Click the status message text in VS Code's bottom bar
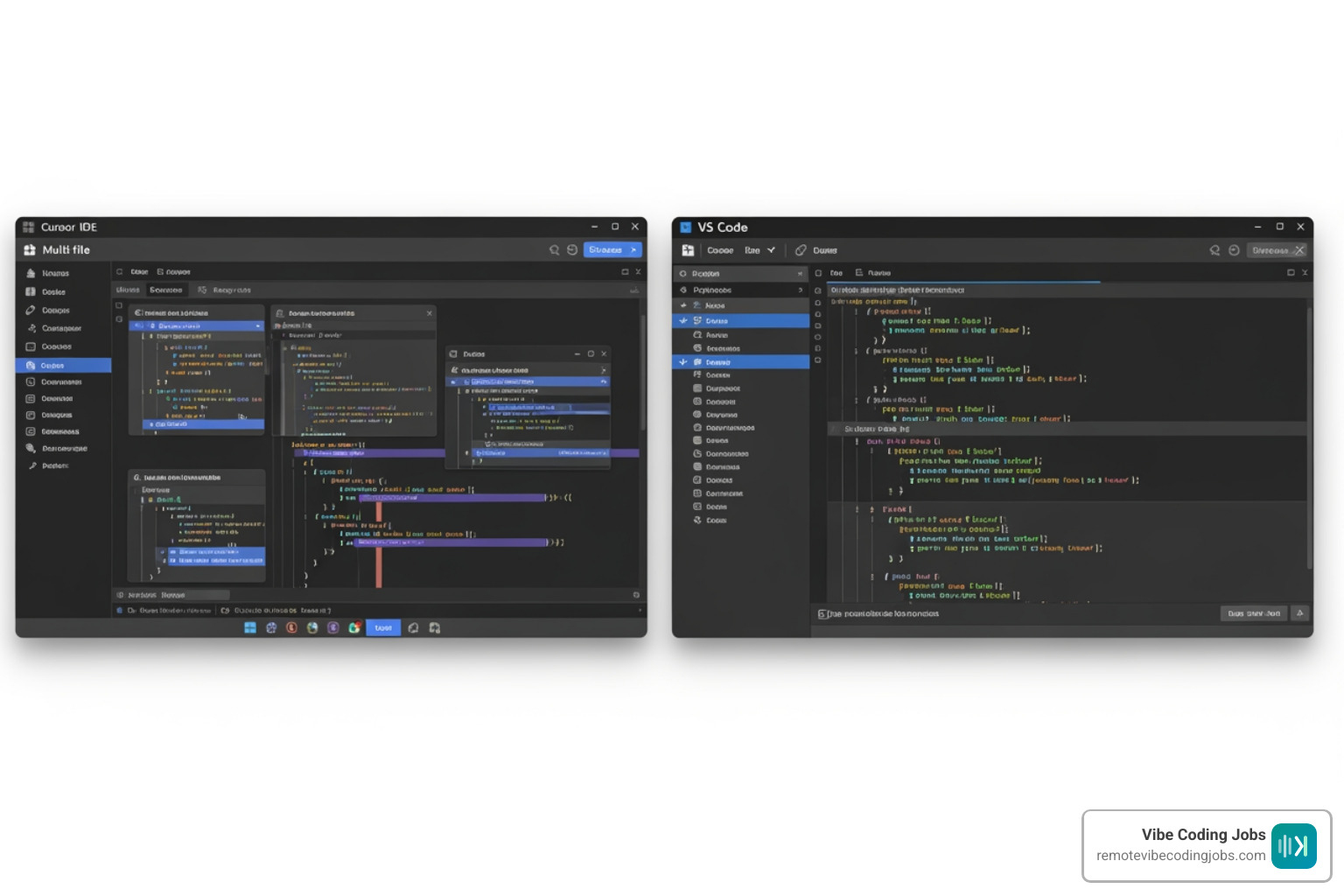The height and width of the screenshot is (896, 1344). coord(878,614)
